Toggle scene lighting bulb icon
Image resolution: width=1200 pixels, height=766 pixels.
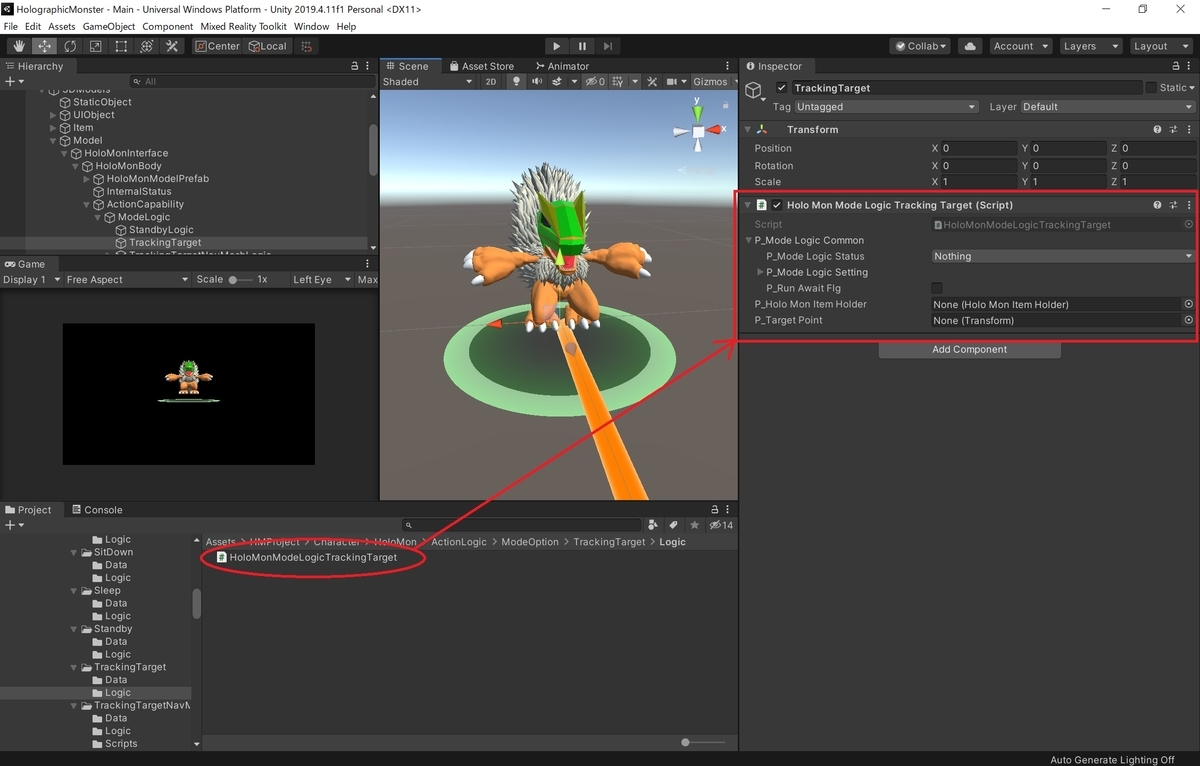click(x=516, y=82)
